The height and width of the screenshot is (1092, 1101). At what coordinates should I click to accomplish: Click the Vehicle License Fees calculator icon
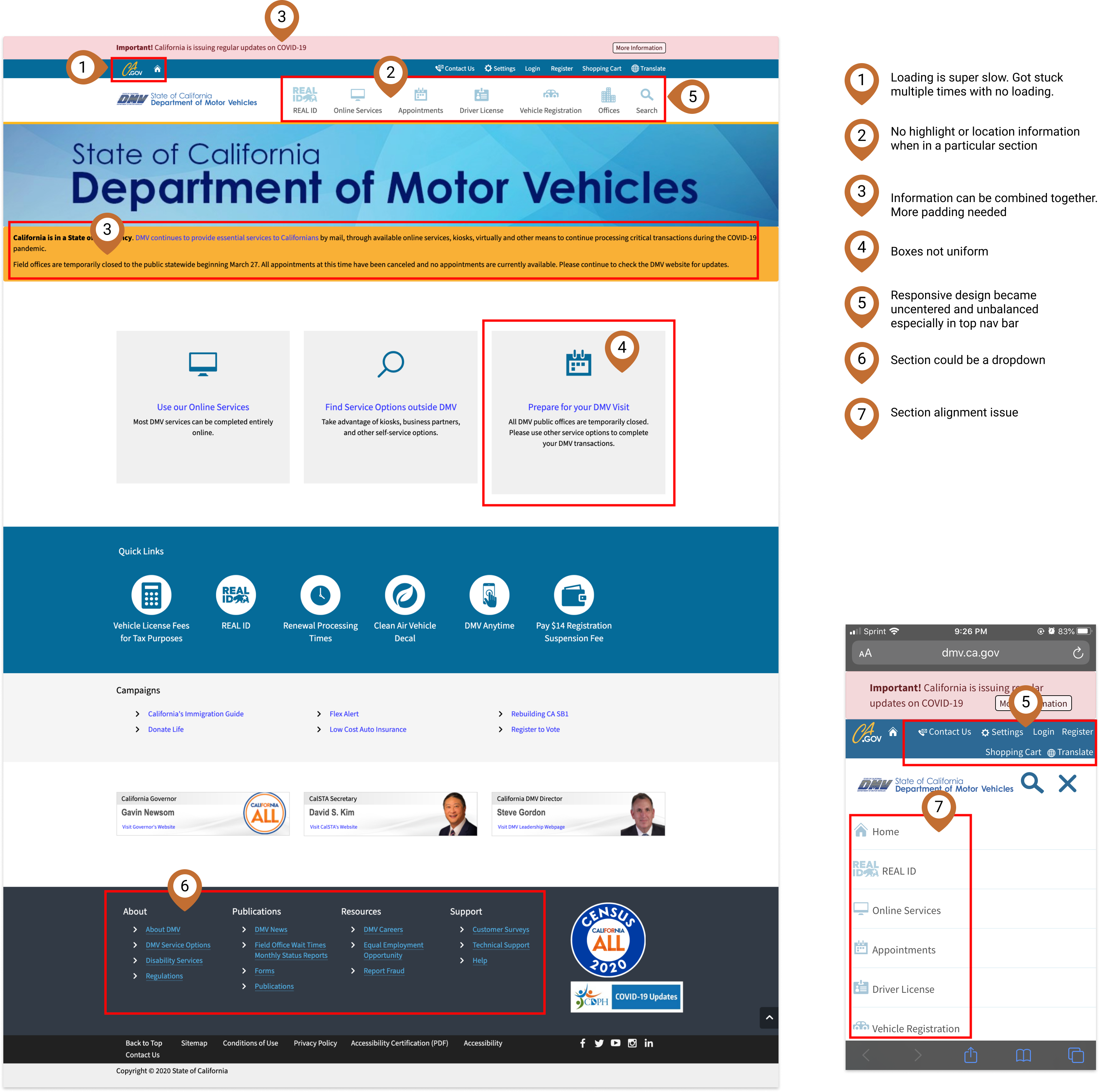[x=151, y=595]
